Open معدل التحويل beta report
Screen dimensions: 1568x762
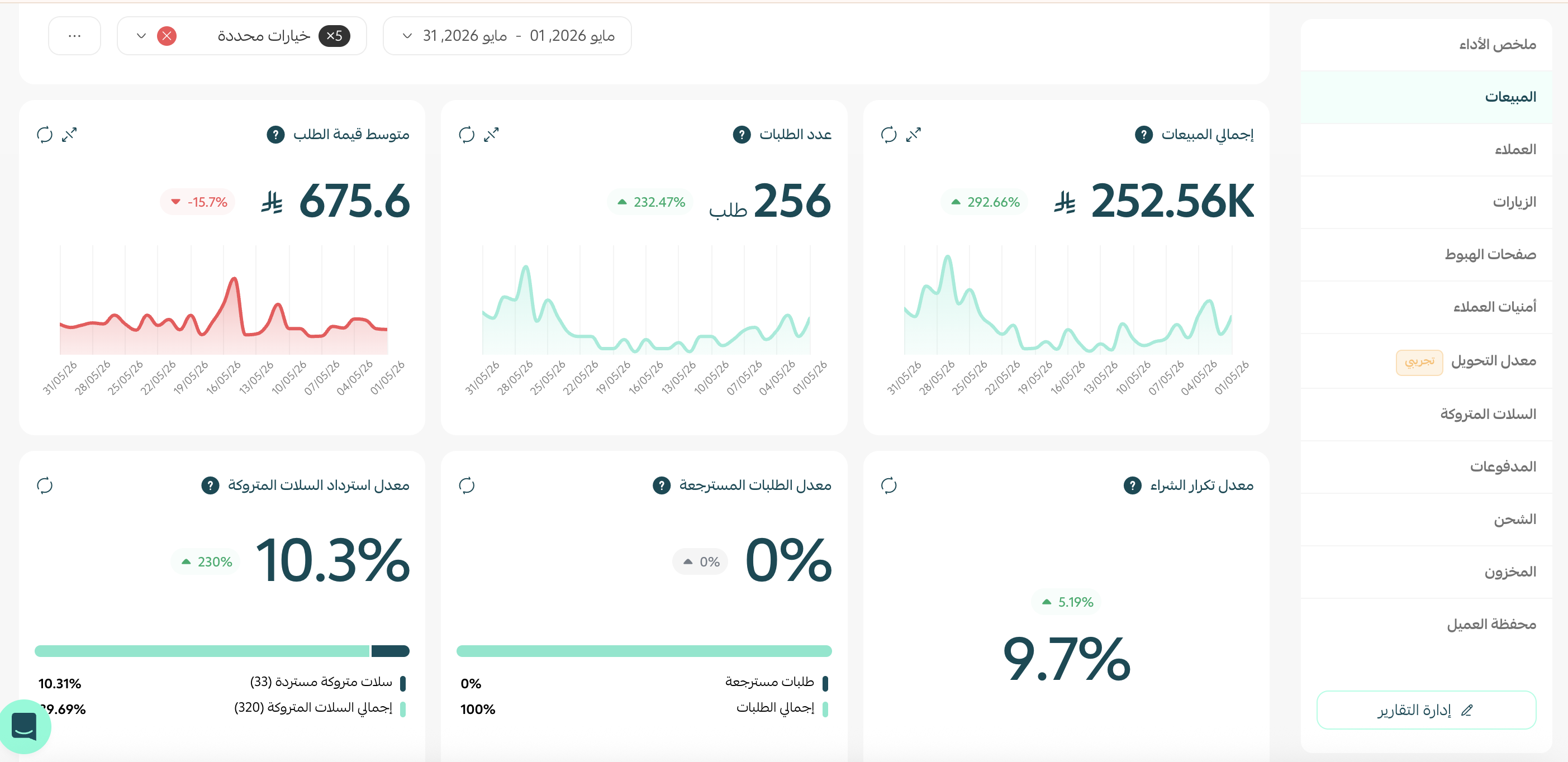coord(1426,361)
